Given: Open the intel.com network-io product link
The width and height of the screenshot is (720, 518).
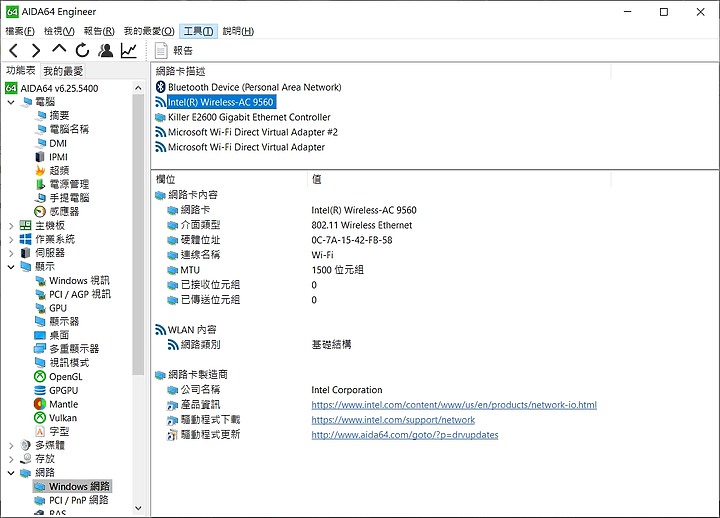Looking at the screenshot, I should 454,405.
